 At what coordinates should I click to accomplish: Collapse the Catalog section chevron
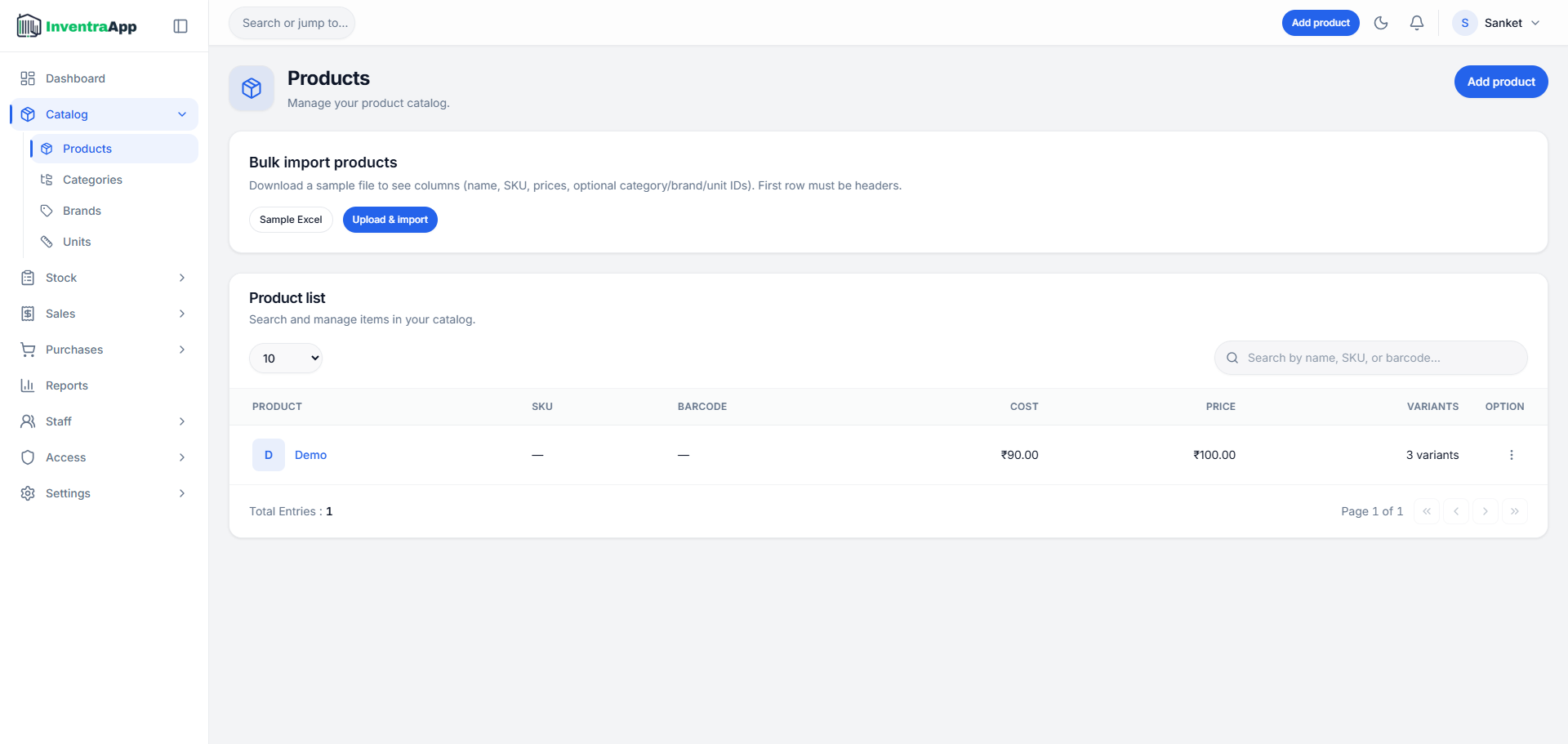click(181, 114)
